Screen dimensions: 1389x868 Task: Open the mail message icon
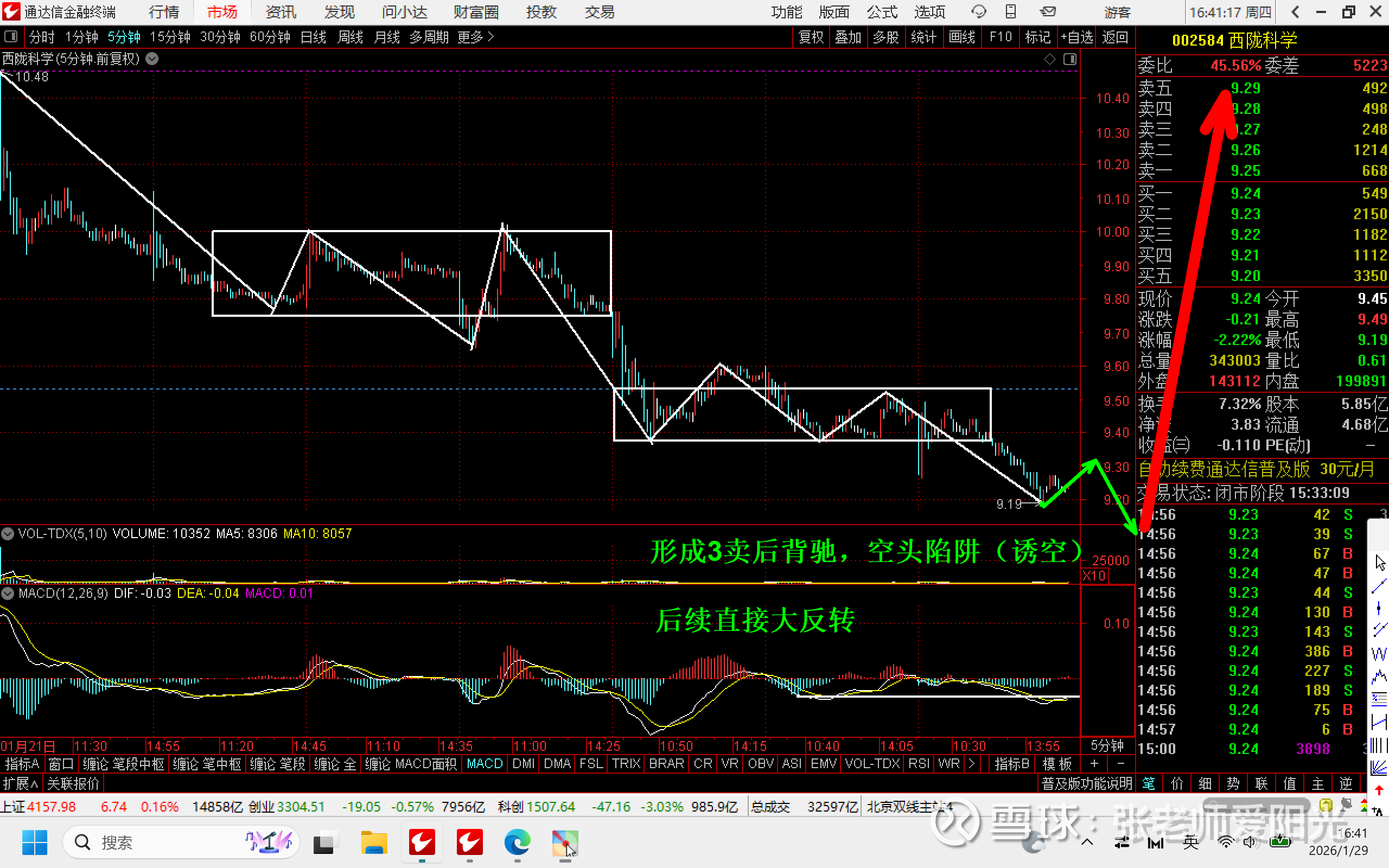coord(1048,12)
